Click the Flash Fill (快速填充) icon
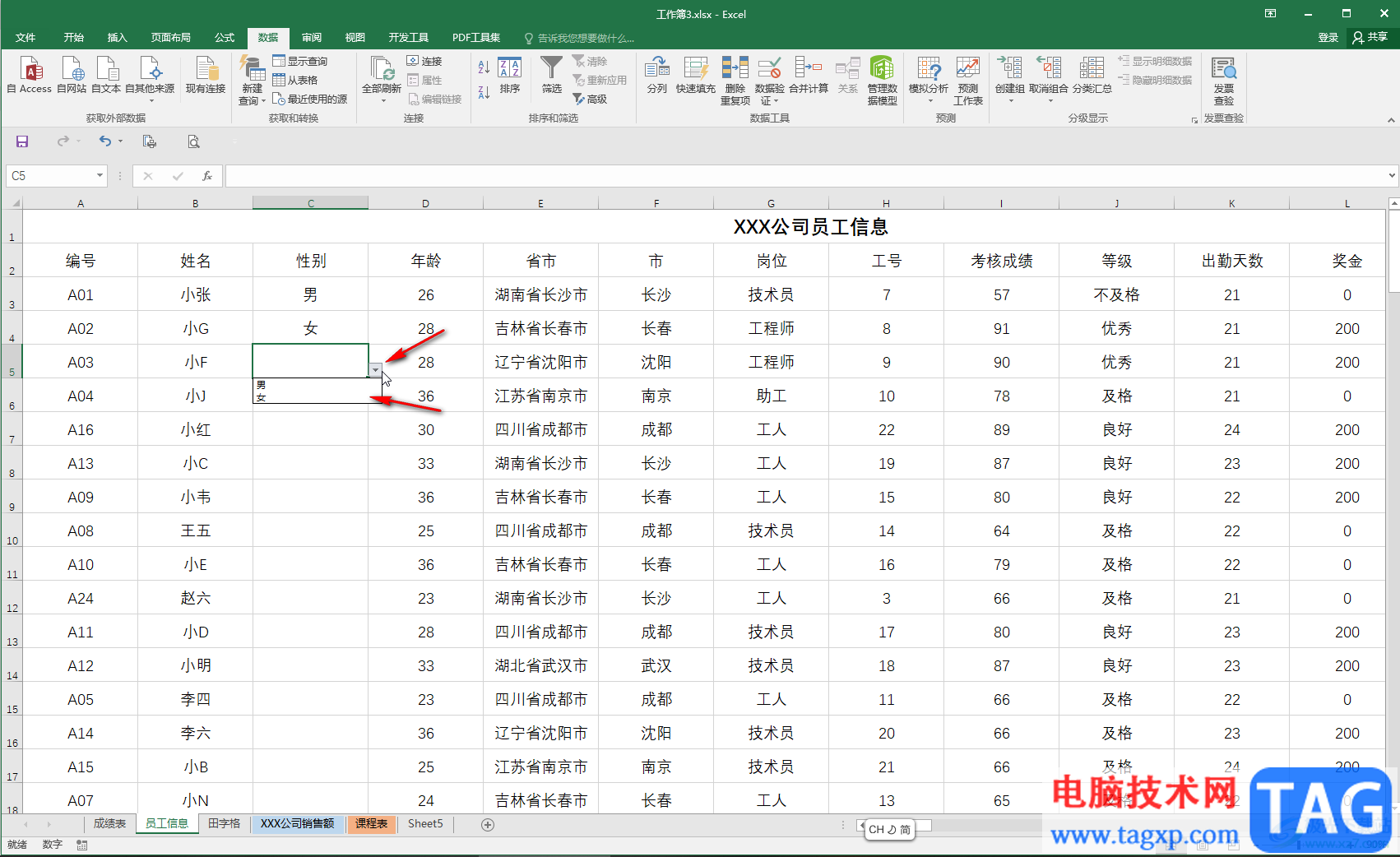This screenshot has height=857, width=1400. tap(695, 69)
